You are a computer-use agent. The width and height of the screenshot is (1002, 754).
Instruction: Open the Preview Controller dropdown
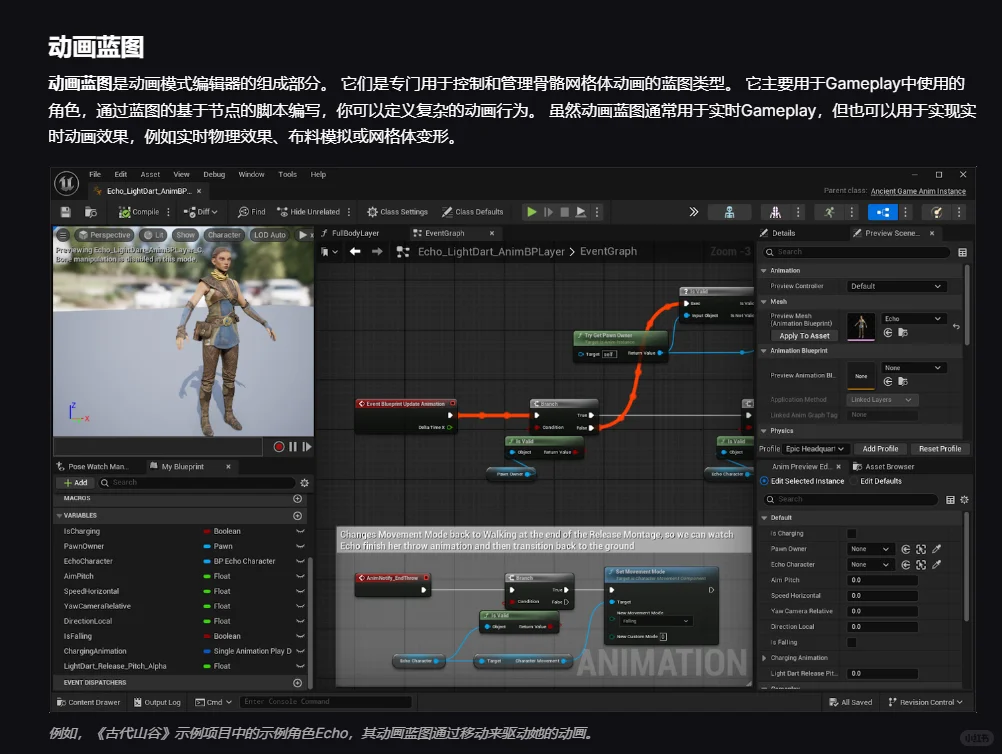click(x=897, y=285)
